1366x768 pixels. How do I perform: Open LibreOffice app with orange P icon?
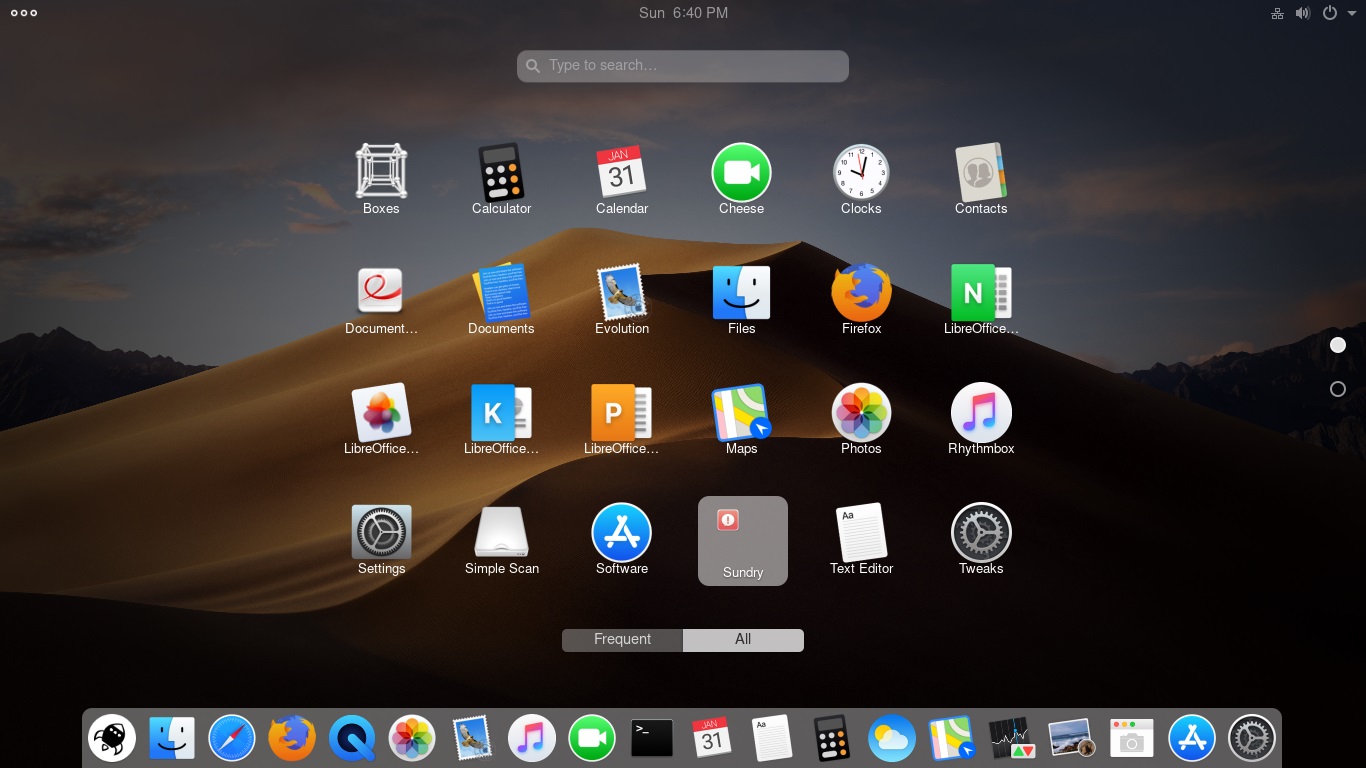[x=622, y=420]
